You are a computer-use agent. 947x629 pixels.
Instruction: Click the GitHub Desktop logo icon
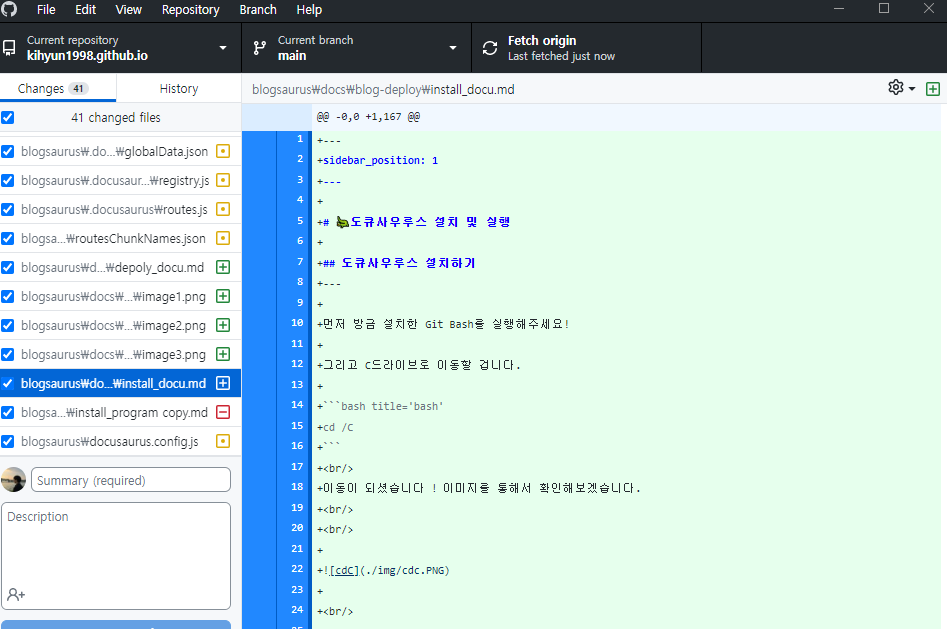point(9,9)
